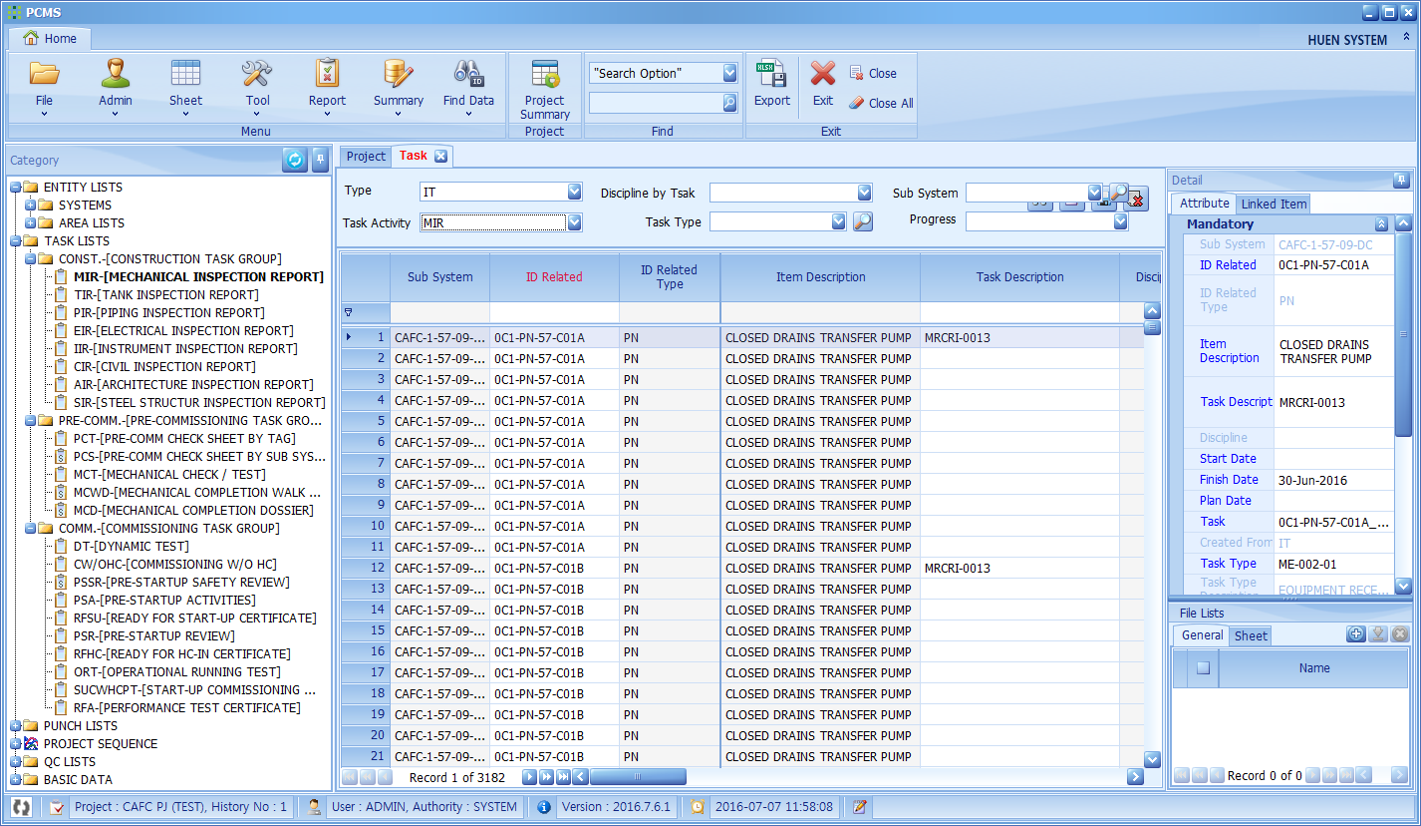Select PIR-[PIPING INSPECTION REPORT] in tree

point(168,313)
